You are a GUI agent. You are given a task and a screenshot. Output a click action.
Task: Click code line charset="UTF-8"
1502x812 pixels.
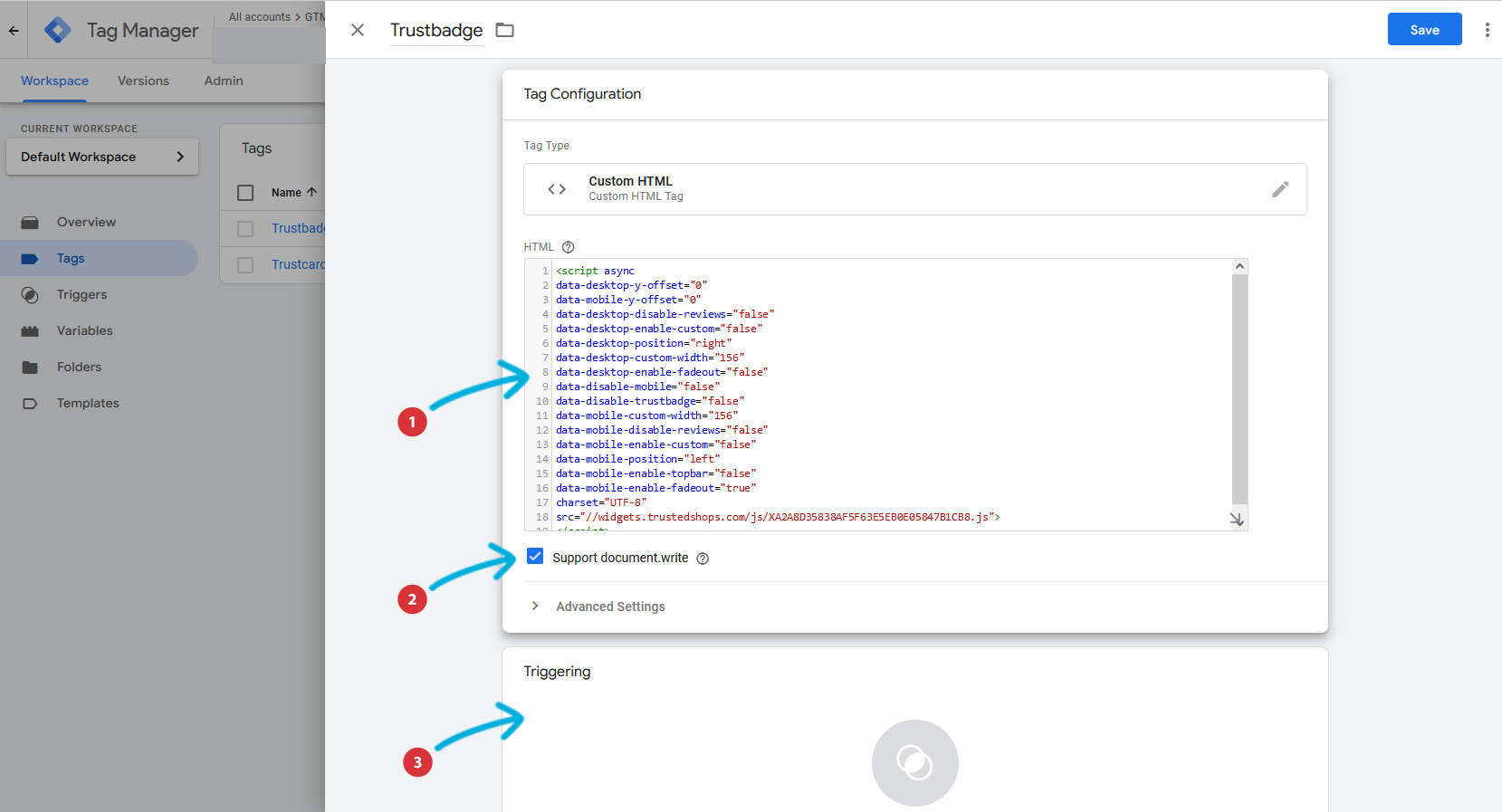coord(601,502)
